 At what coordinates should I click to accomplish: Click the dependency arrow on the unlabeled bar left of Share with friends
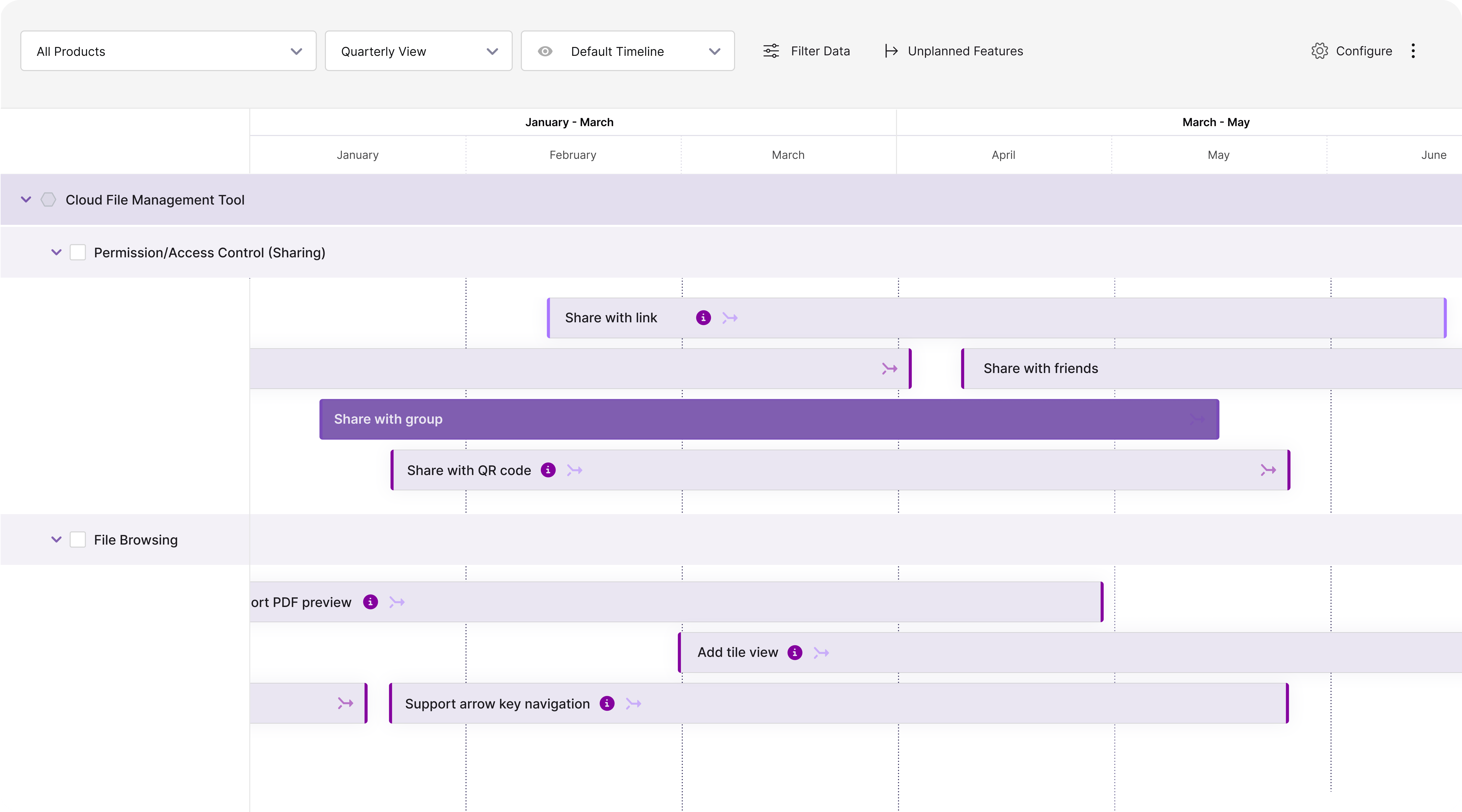pyautogui.click(x=889, y=369)
